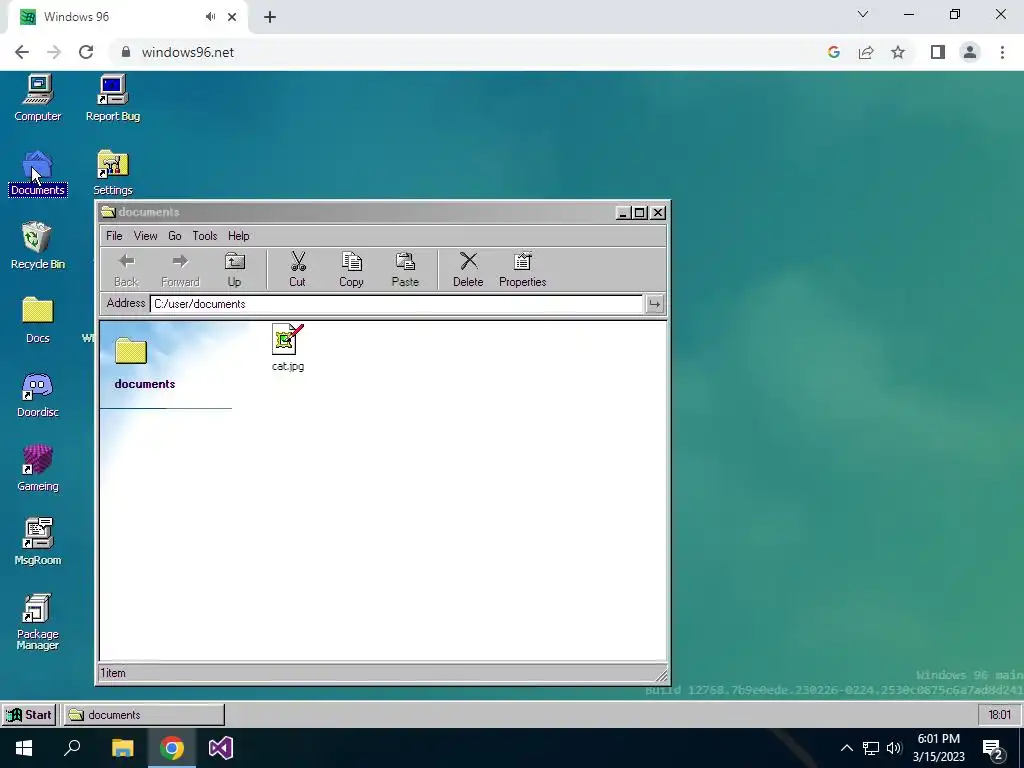Open the Computer desktop icon
Screen dimensions: 1024x768
[37, 98]
